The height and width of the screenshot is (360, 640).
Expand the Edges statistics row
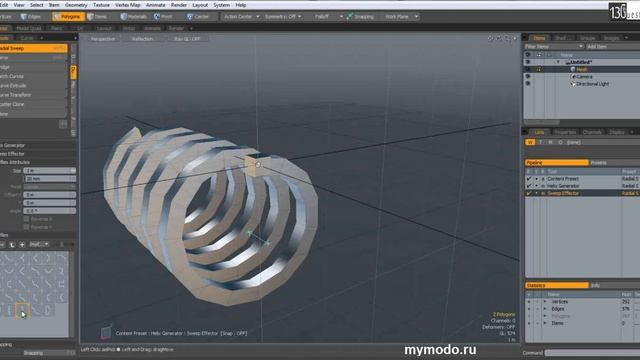tap(545, 309)
